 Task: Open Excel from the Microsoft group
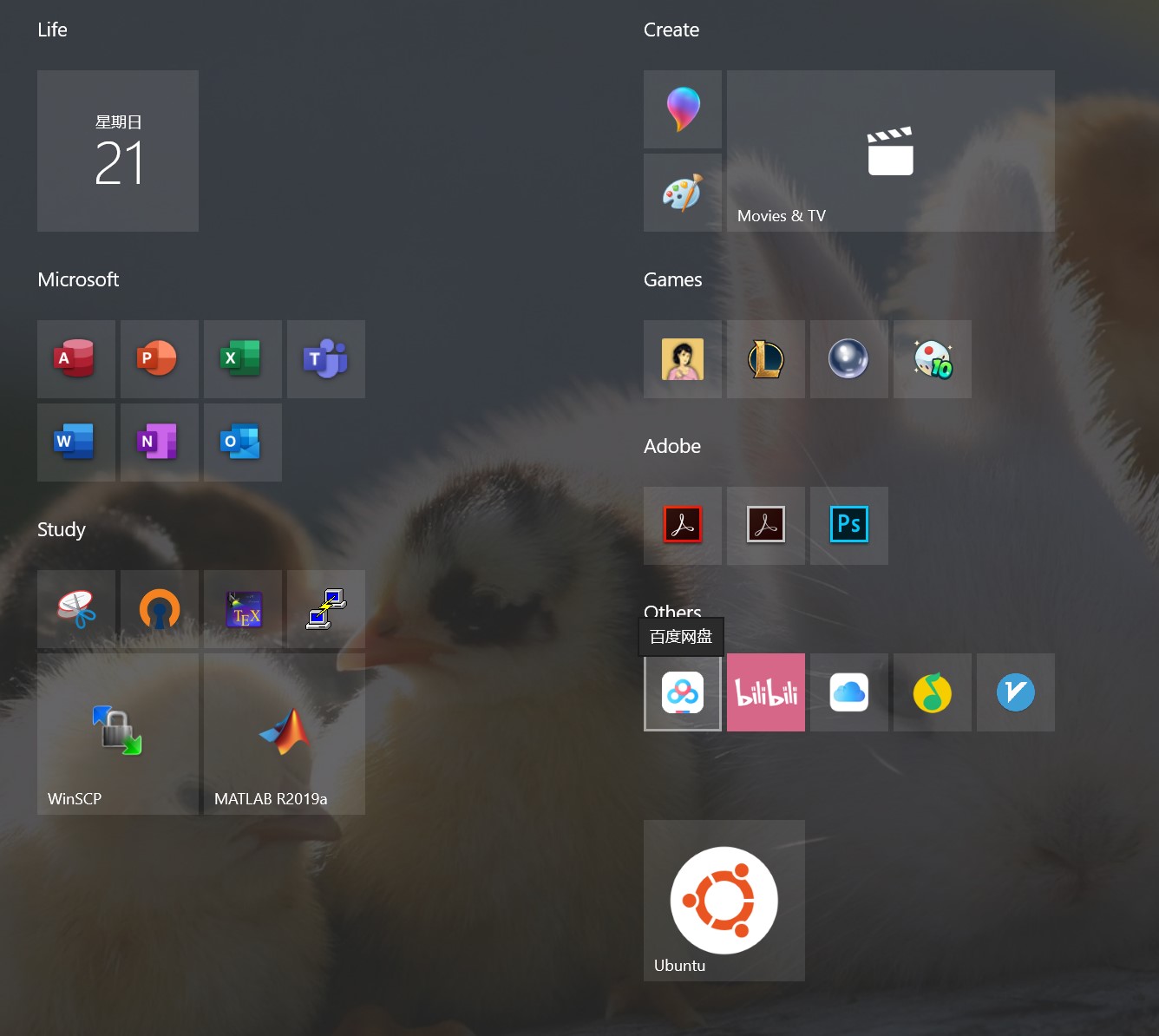[x=243, y=359]
